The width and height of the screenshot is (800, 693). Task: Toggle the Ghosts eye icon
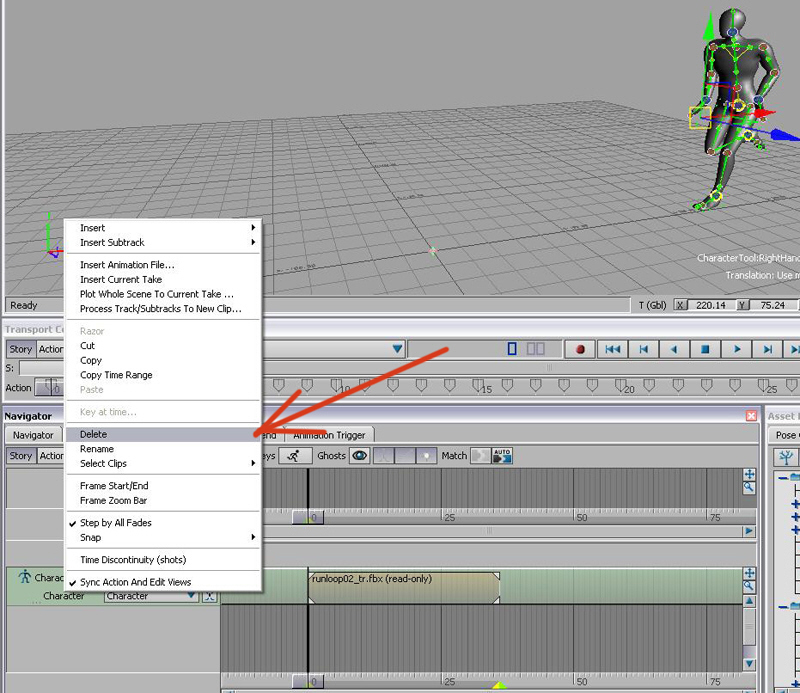(358, 456)
